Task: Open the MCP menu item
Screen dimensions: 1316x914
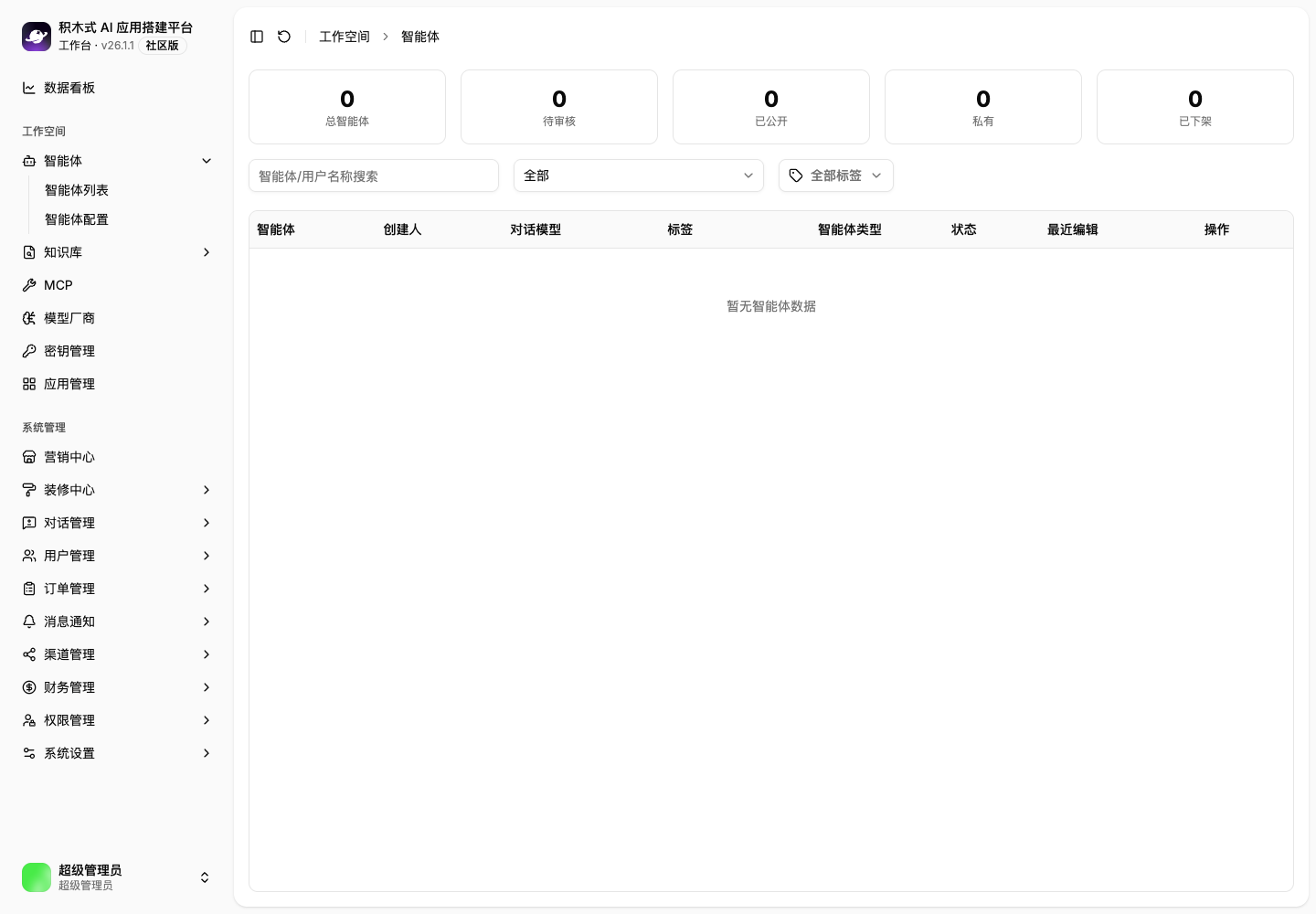Action: [x=117, y=285]
